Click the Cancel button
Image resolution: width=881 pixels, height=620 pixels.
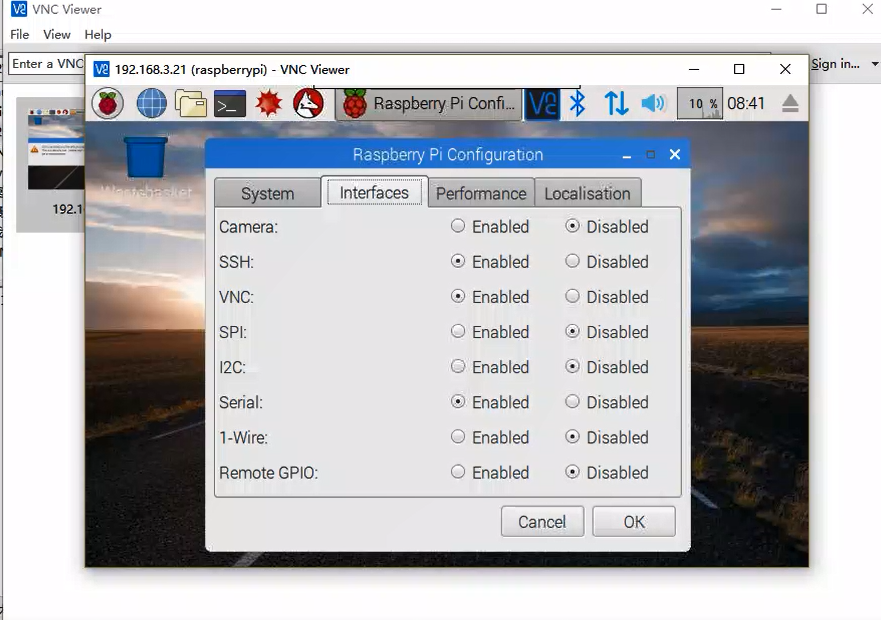(x=542, y=522)
